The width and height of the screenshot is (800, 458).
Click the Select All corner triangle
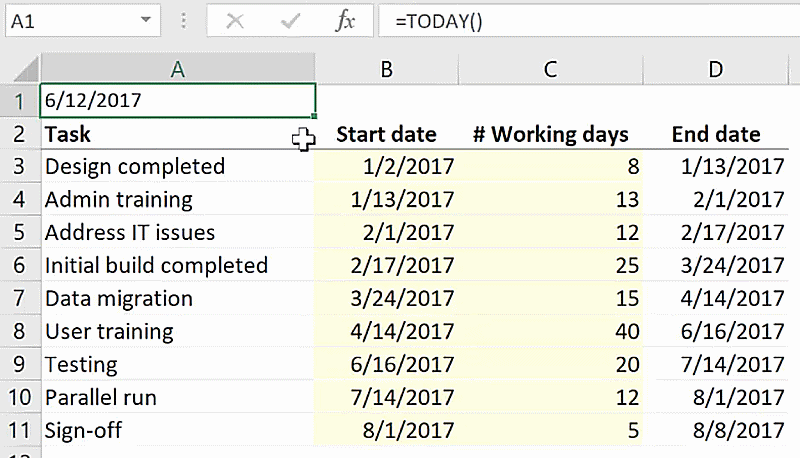click(x=20, y=69)
